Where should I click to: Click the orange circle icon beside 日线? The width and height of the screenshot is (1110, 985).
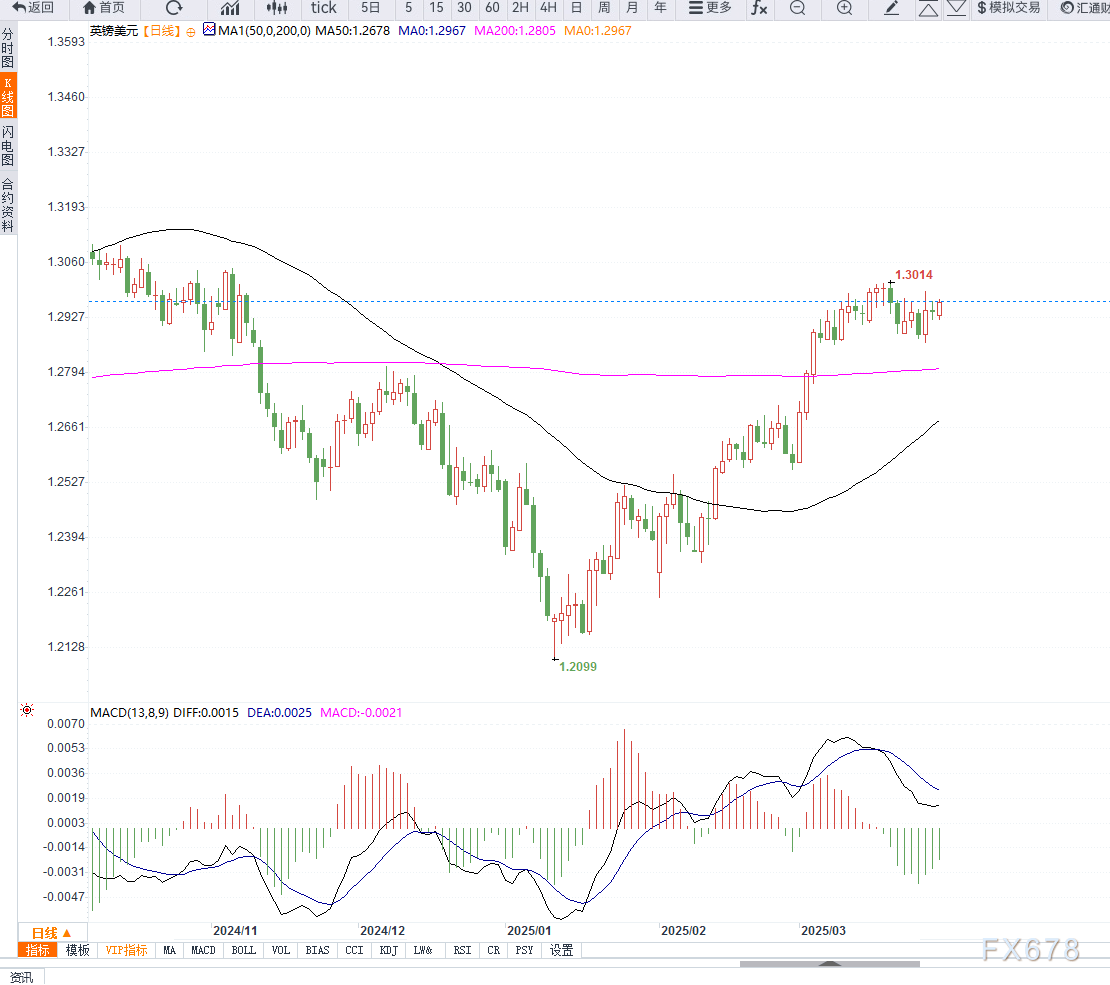pyautogui.click(x=190, y=32)
